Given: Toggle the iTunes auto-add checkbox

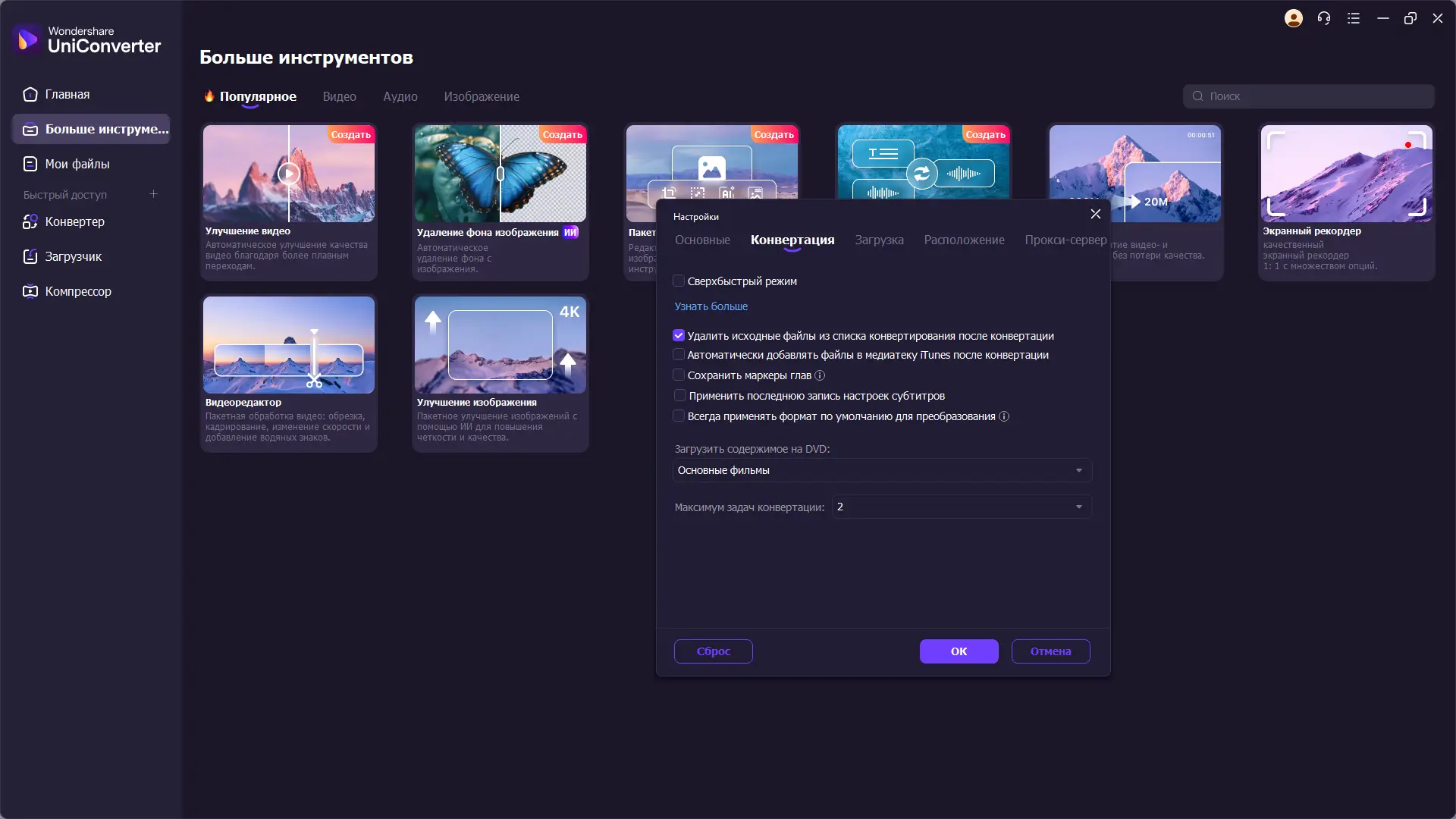Looking at the screenshot, I should point(679,354).
